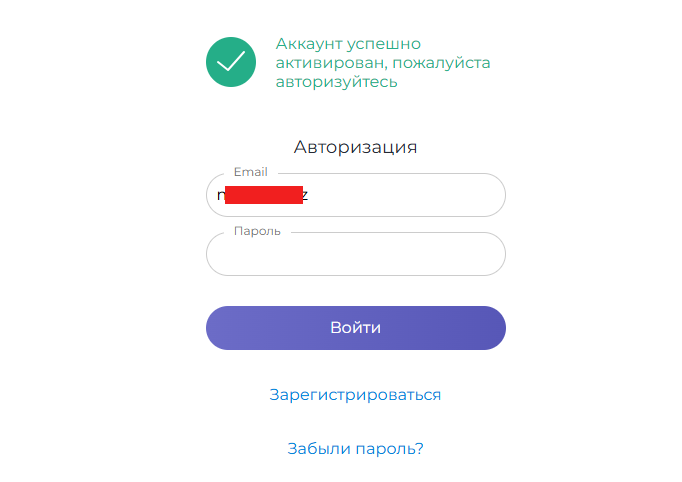682x482 pixels.
Task: Click the "активирован, пожалуйста" message line
Action: click(383, 63)
